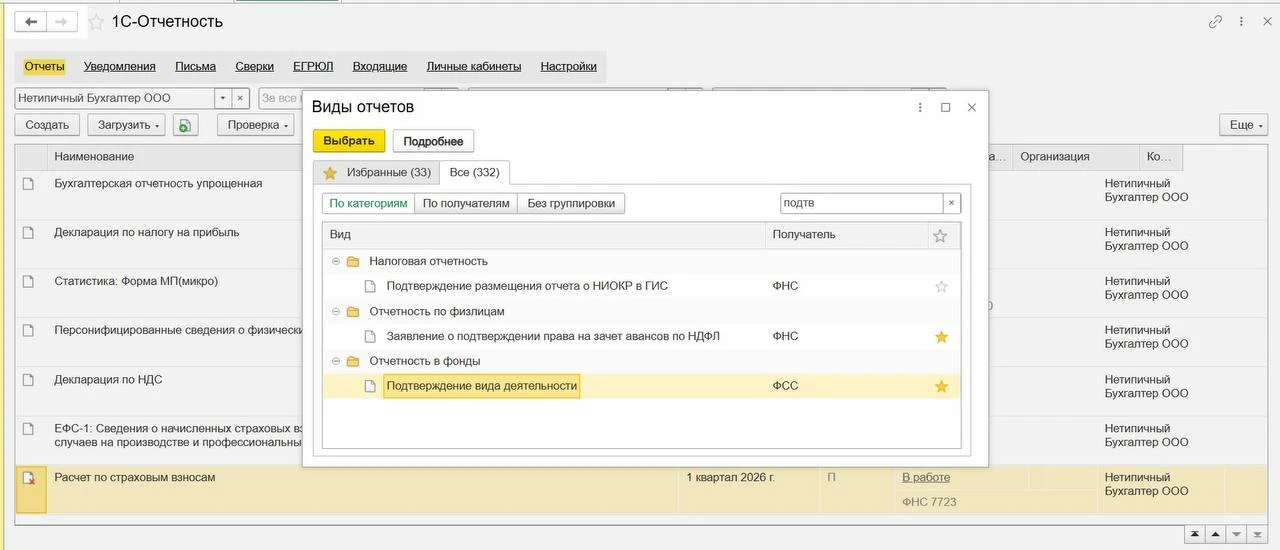Switch to the Избранные (33) tab
Image resolution: width=1280 pixels, height=550 pixels.
pos(376,173)
